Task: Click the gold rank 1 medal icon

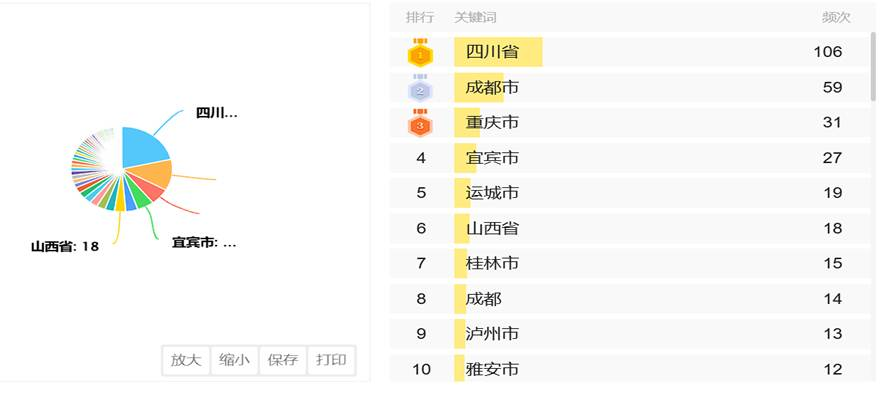Action: [420, 53]
